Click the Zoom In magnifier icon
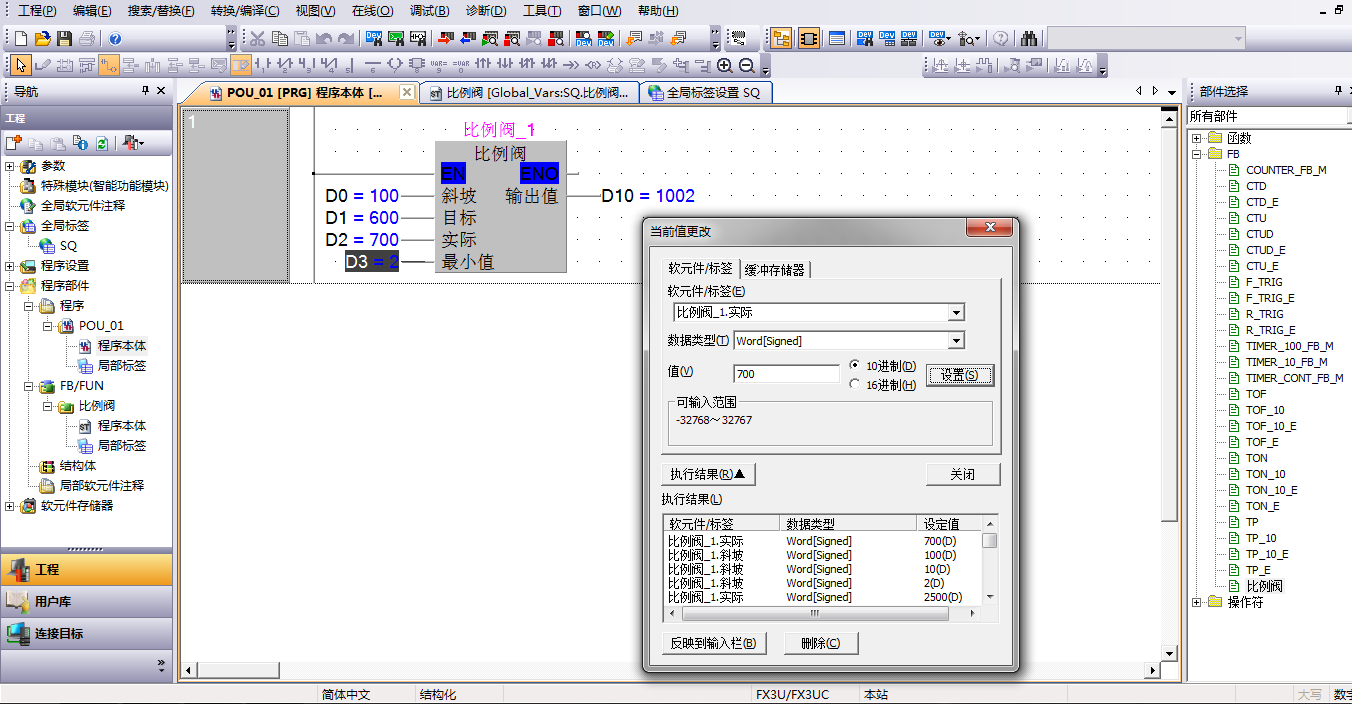The width and height of the screenshot is (1352, 704). (x=724, y=66)
